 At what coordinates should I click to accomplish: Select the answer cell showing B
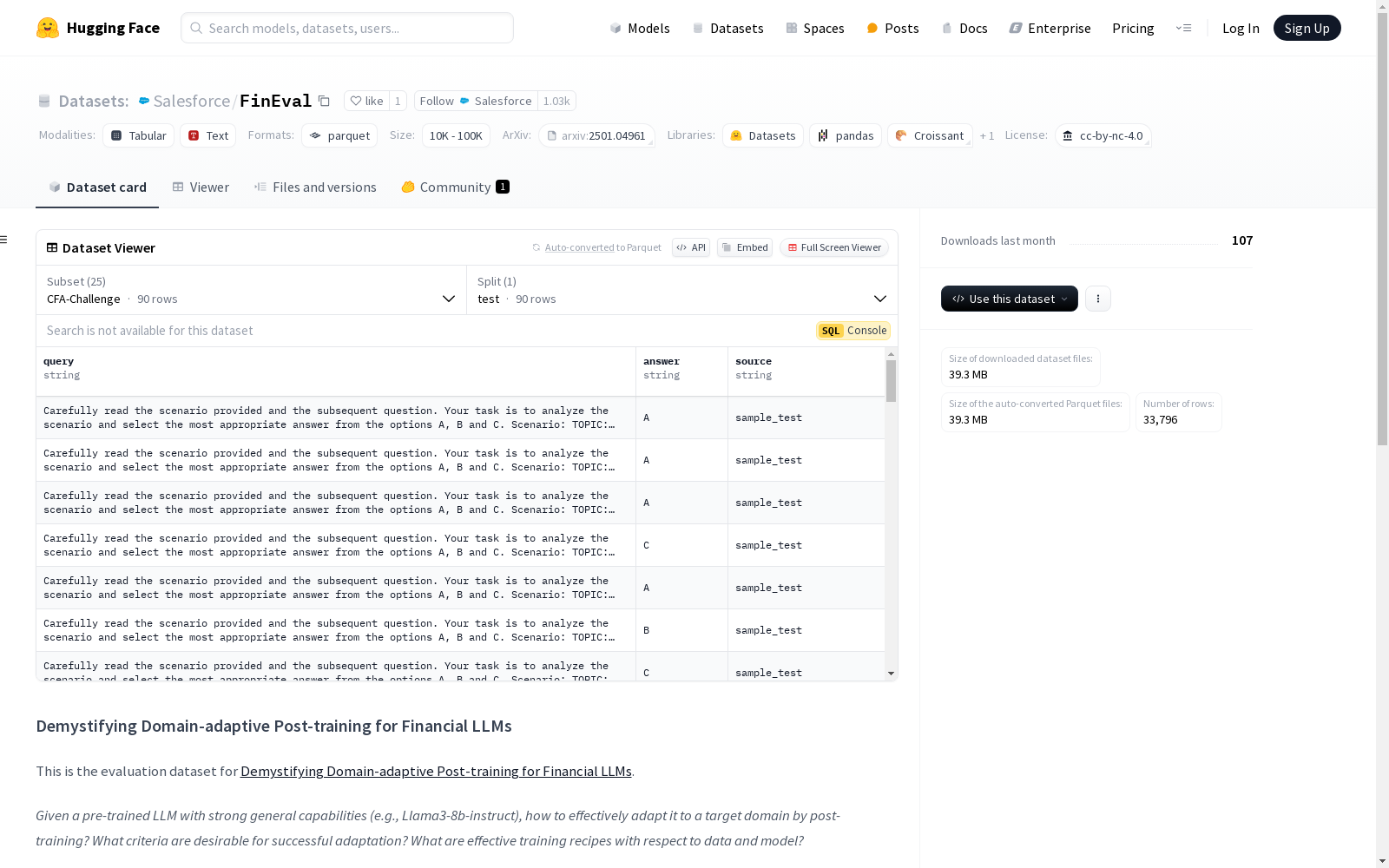pos(681,630)
